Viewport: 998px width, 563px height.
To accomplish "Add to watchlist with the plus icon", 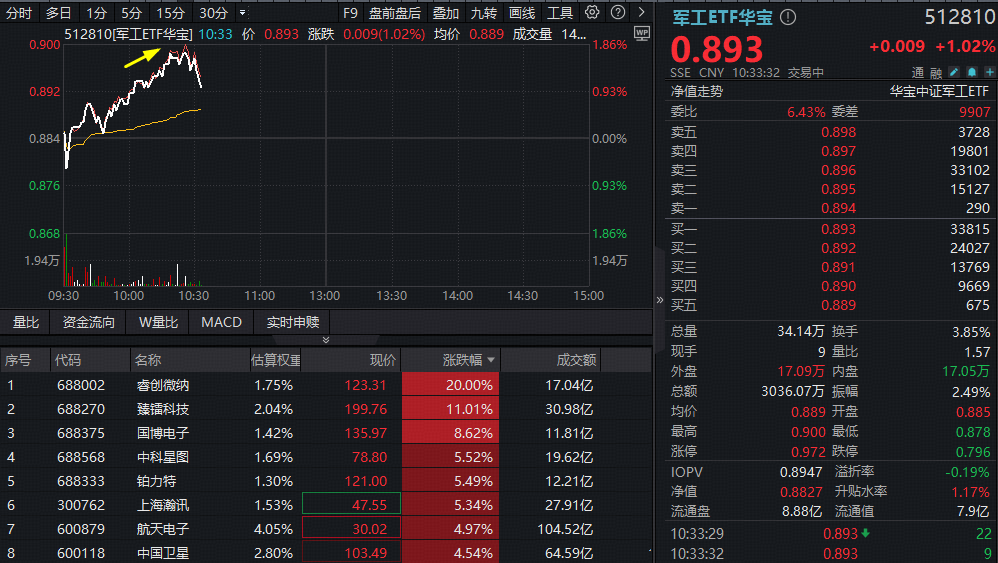I will (990, 72).
